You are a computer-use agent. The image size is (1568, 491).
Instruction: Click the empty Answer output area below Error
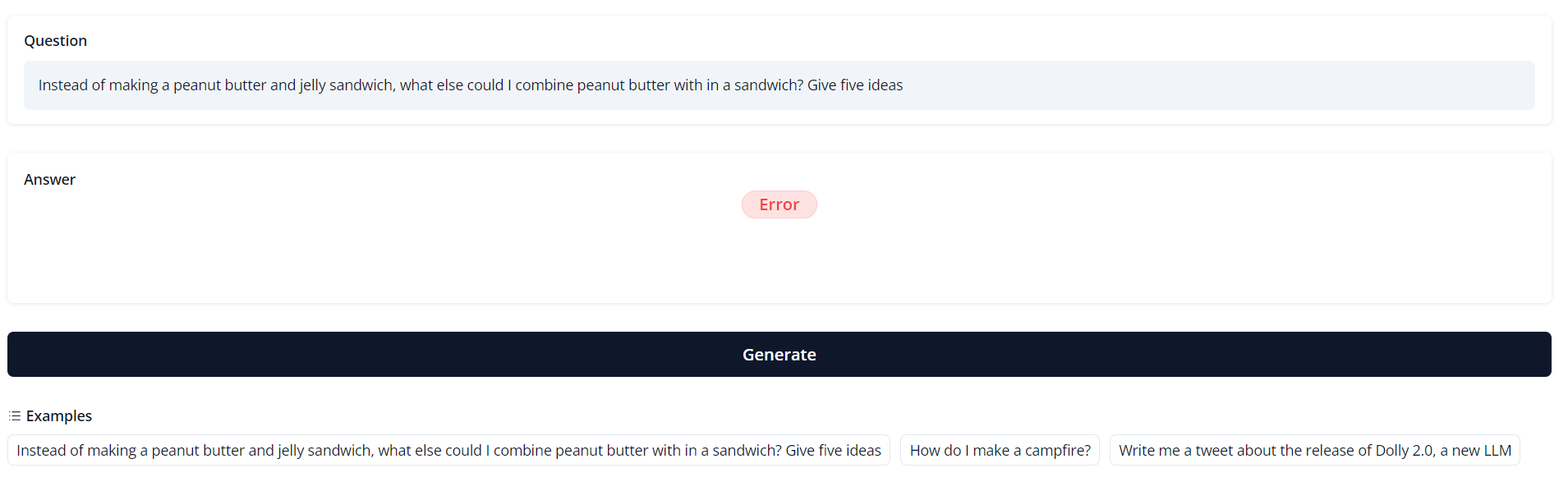click(x=779, y=263)
